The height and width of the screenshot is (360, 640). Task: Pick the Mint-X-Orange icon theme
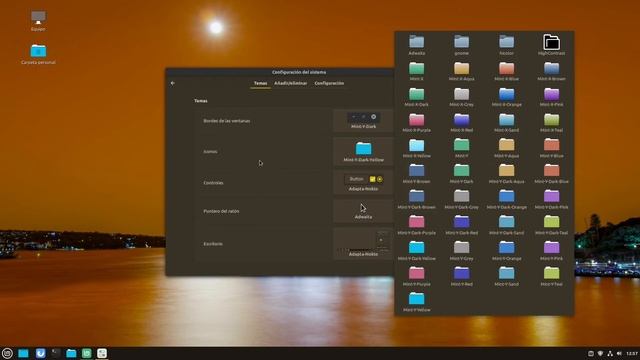pyautogui.click(x=507, y=97)
